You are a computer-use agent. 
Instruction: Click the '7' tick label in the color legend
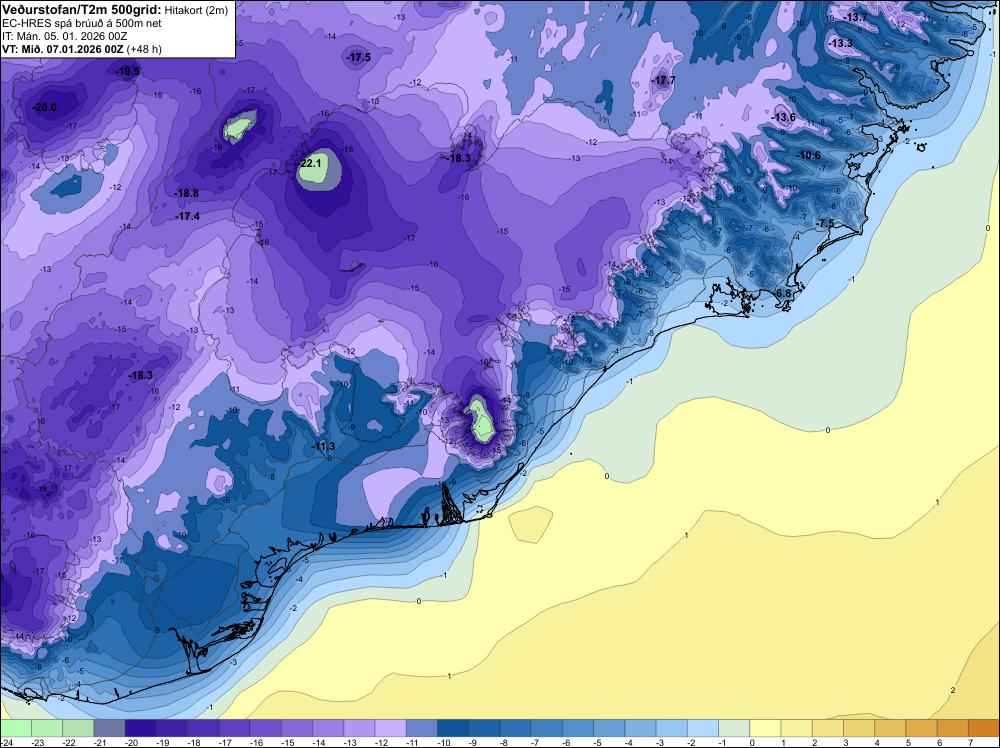coord(971,742)
